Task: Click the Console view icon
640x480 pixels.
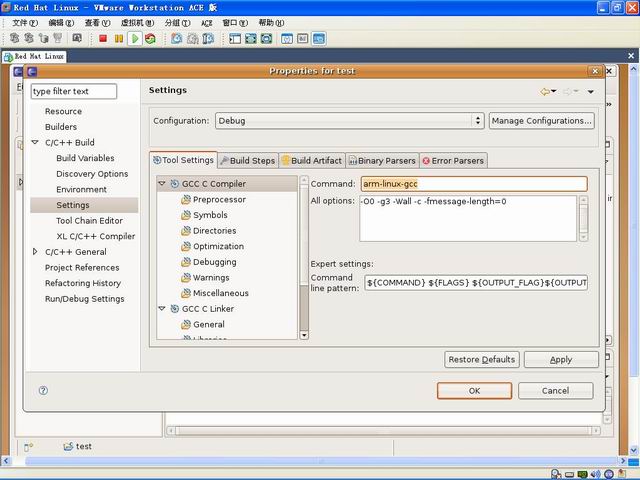Action: [x=318, y=39]
